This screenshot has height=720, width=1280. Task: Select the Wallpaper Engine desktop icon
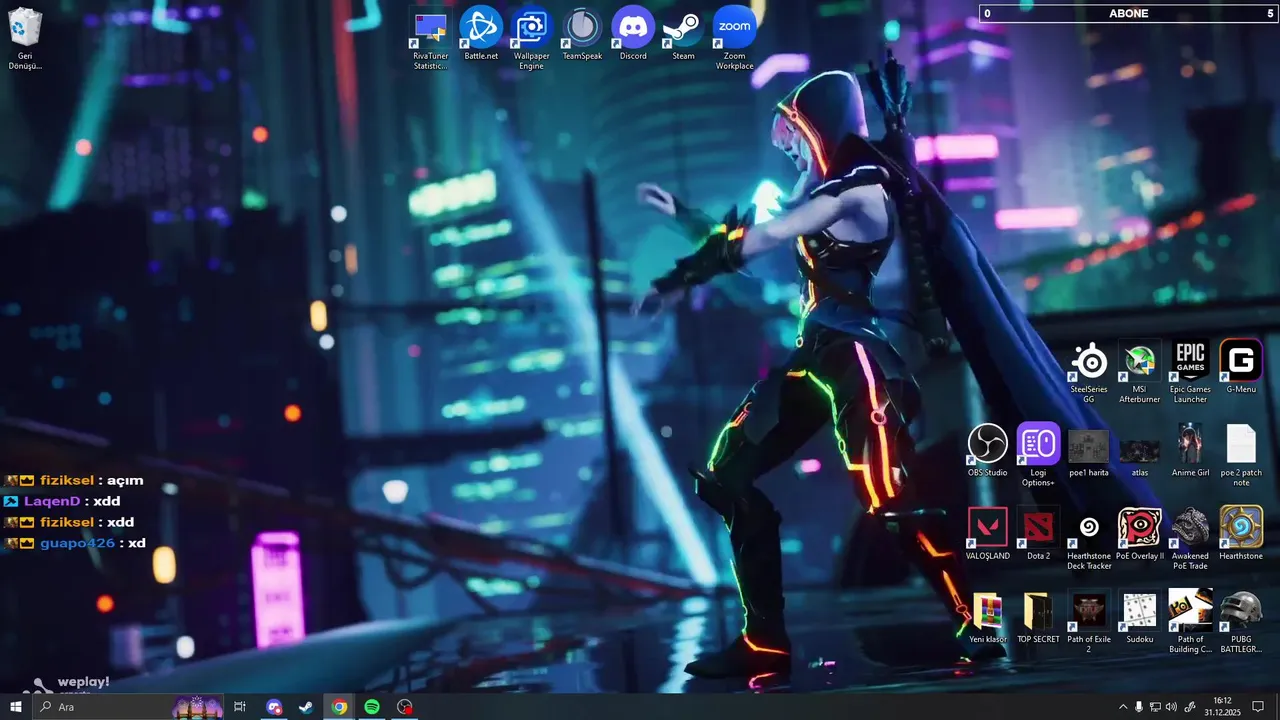pyautogui.click(x=531, y=40)
